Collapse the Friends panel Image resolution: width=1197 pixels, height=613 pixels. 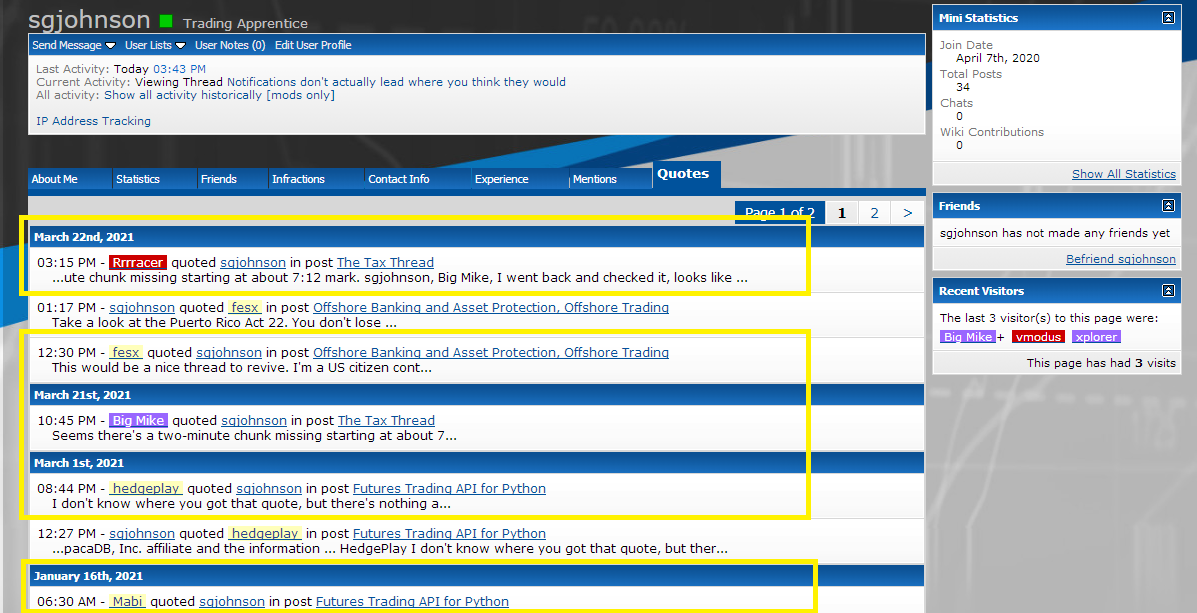[x=1168, y=205]
